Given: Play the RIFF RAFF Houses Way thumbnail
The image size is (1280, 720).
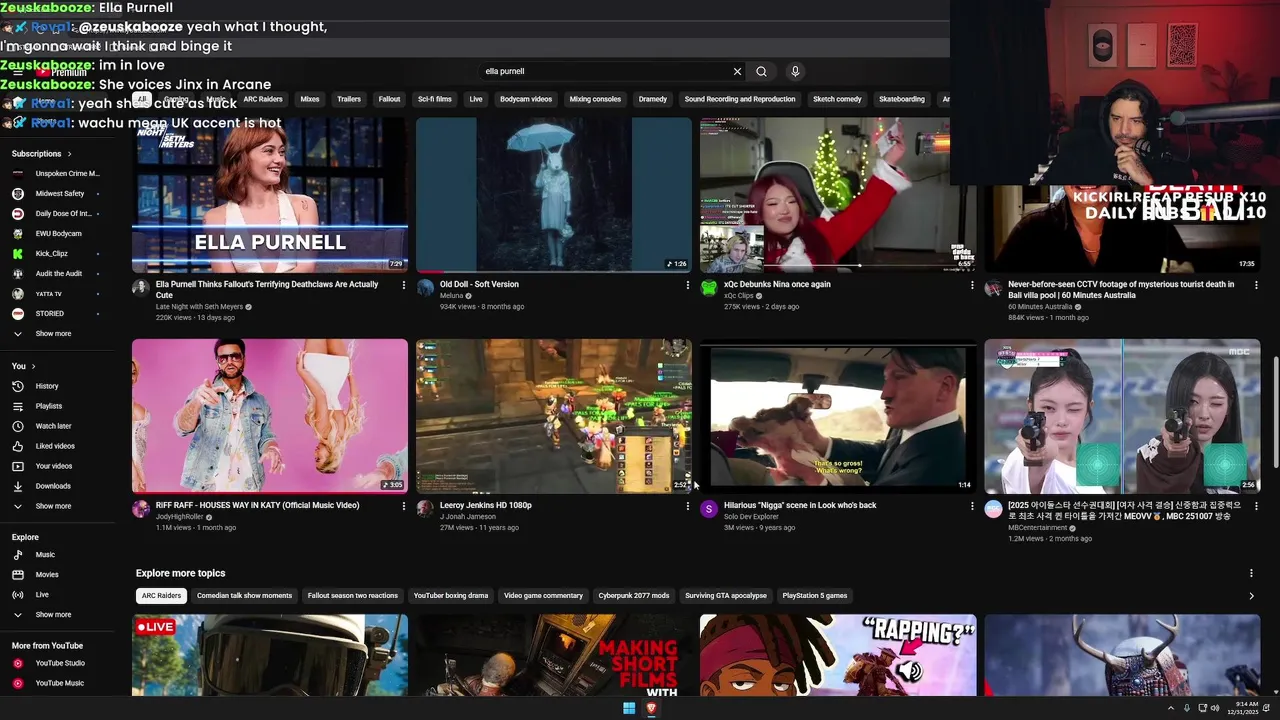Looking at the screenshot, I should coord(270,416).
